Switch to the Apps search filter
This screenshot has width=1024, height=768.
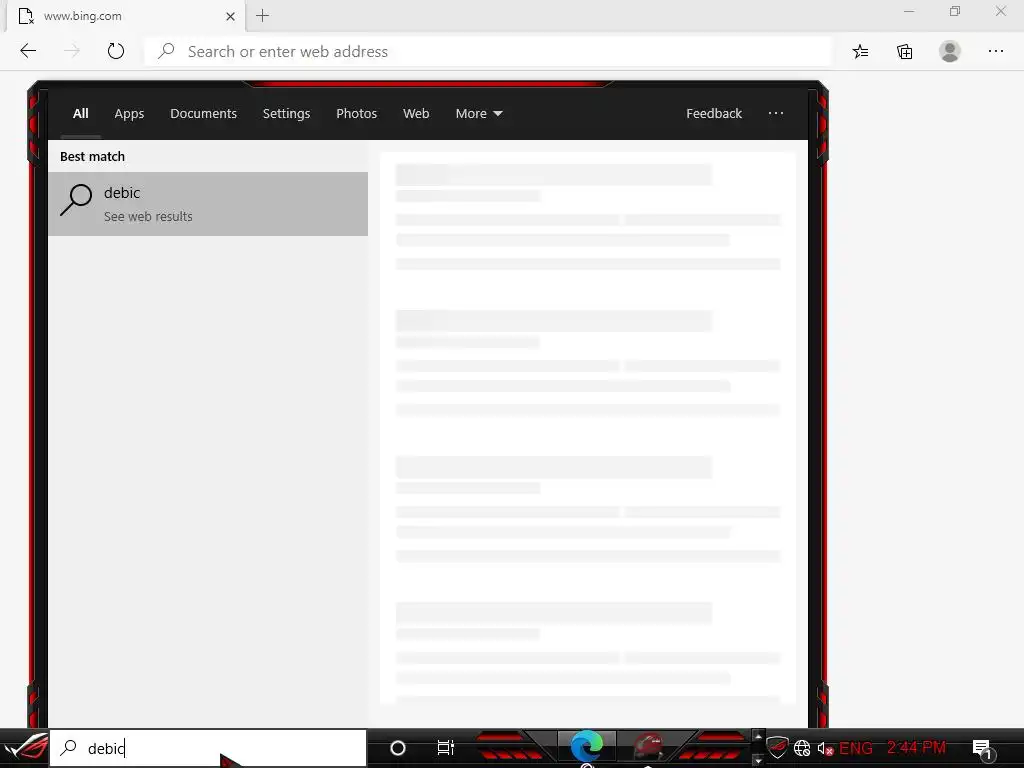coord(129,114)
